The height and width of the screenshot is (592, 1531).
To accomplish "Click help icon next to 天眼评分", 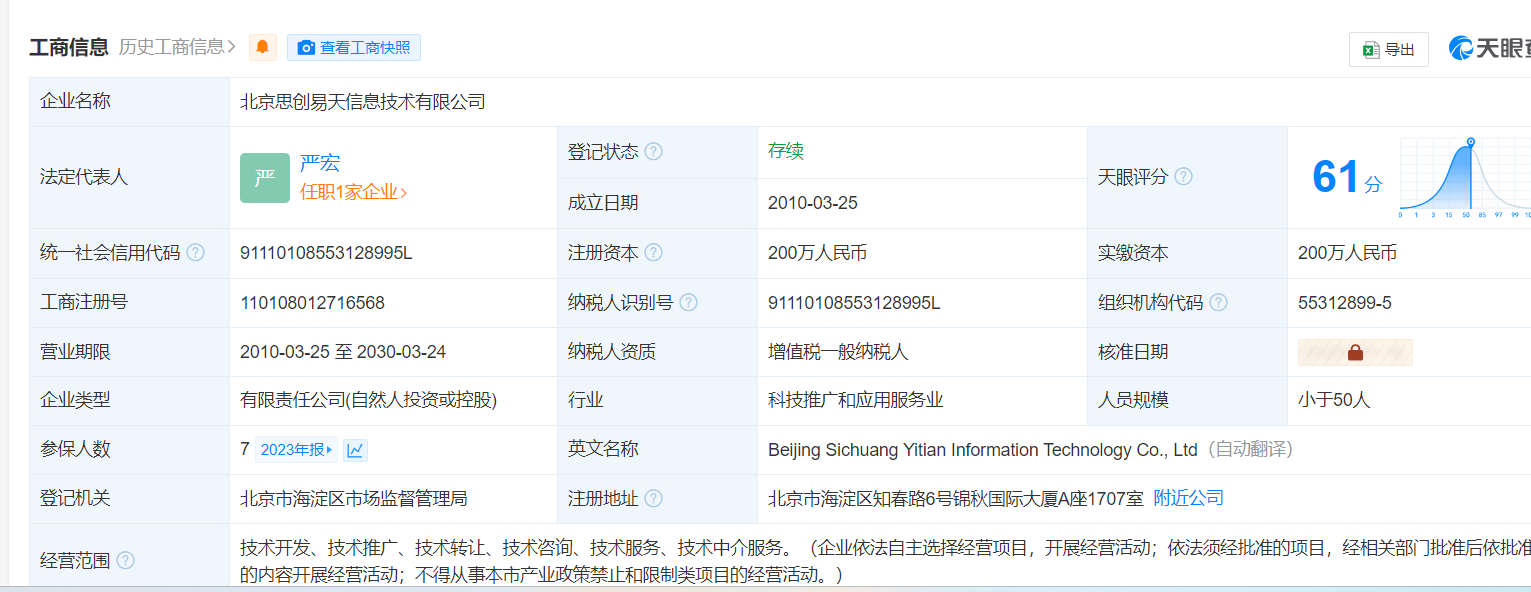I will [1183, 176].
